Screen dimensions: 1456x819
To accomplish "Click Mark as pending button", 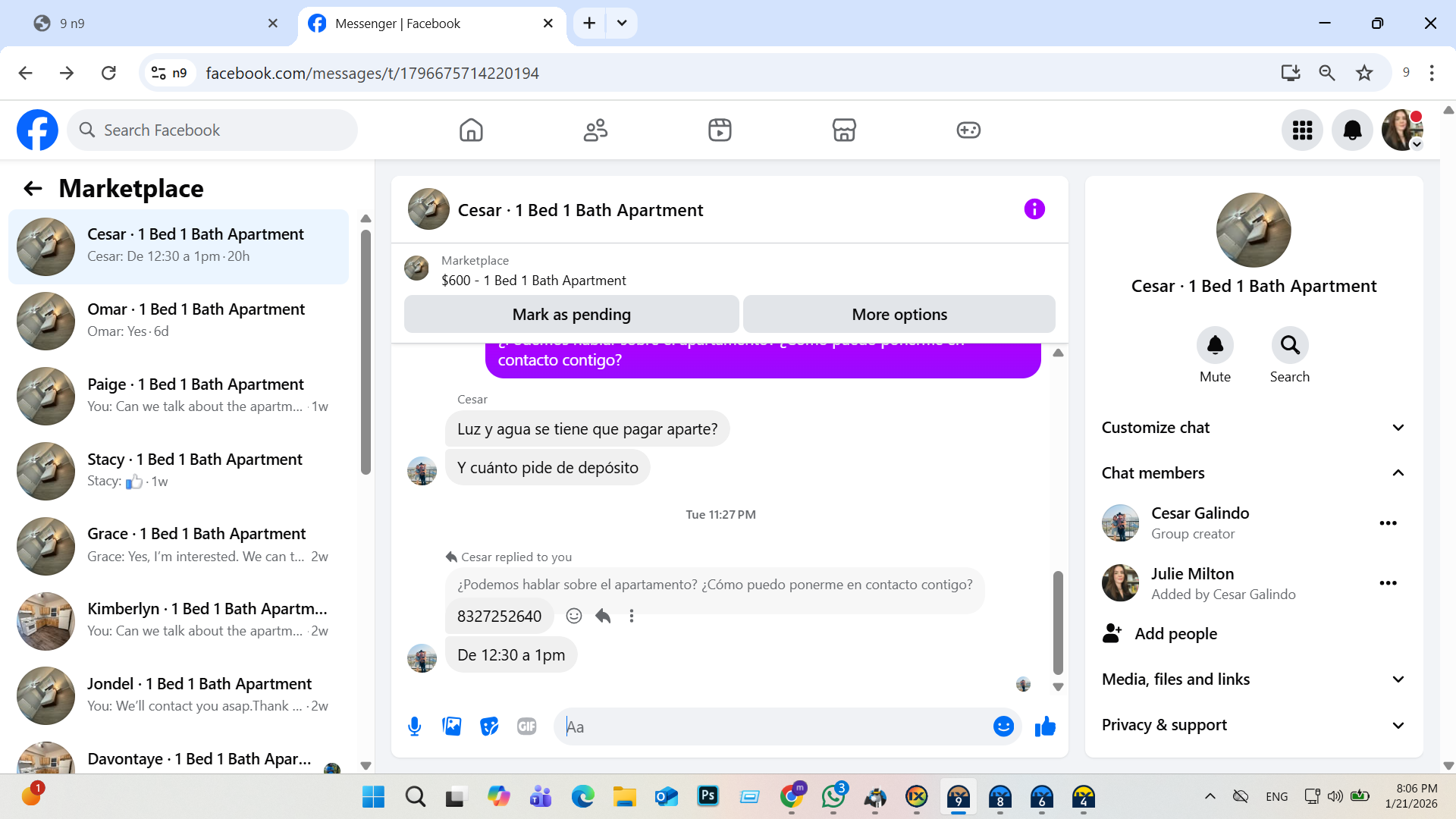I will (x=571, y=314).
